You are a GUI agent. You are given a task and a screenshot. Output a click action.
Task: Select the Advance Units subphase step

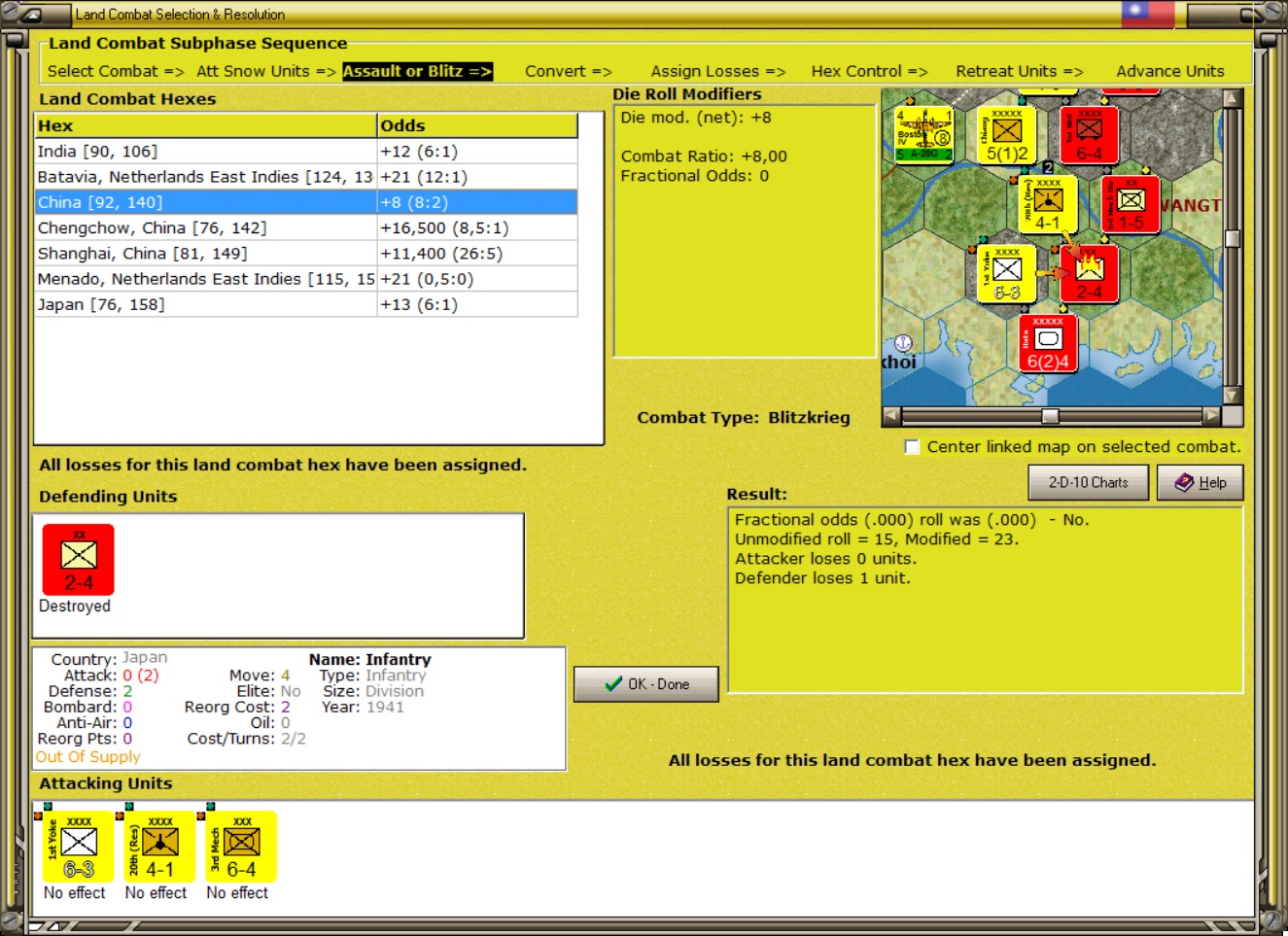tap(1170, 71)
